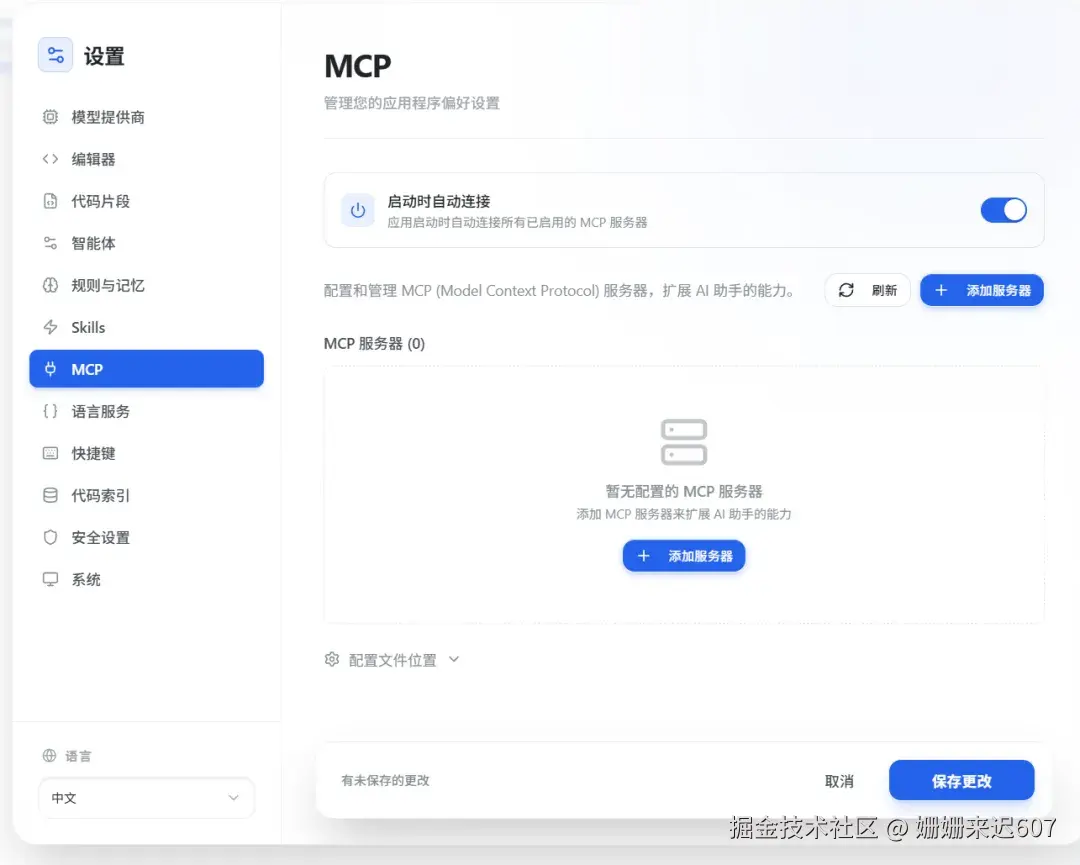Click the 刷新 refresh button
This screenshot has width=1080, height=865.
867,290
